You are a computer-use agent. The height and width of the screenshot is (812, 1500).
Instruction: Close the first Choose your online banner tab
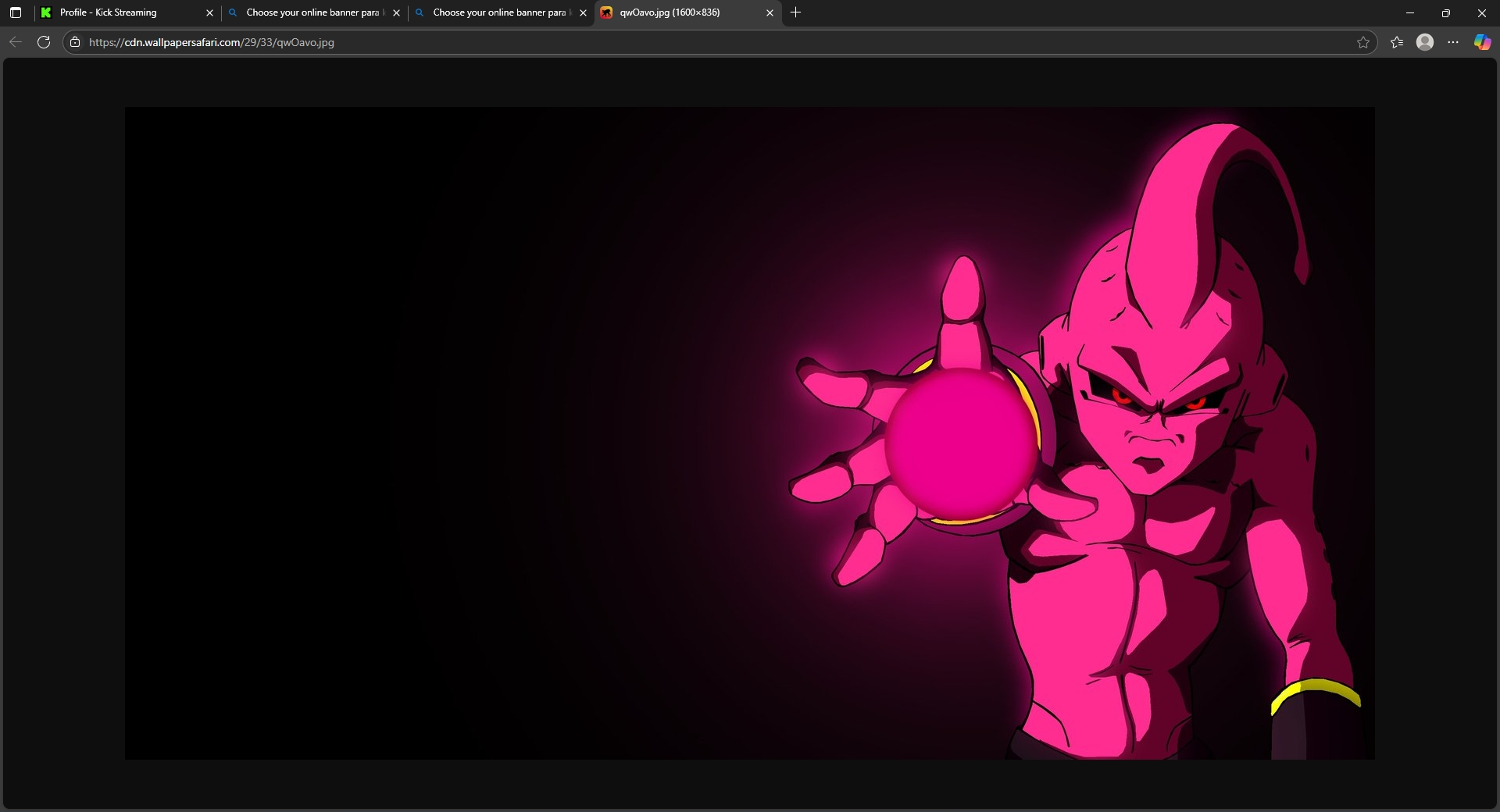point(396,12)
